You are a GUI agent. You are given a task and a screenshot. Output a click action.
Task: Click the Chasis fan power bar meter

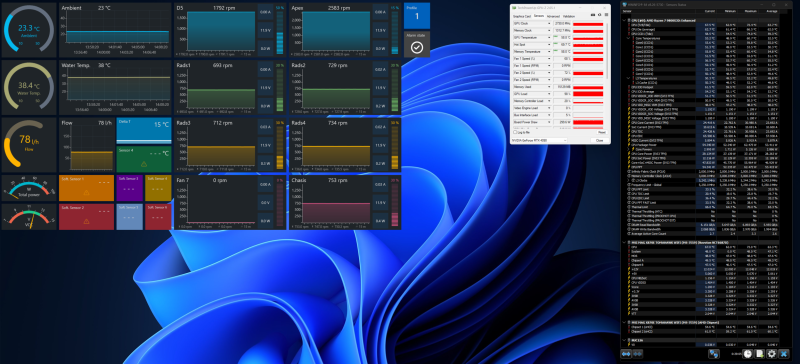pos(395,205)
